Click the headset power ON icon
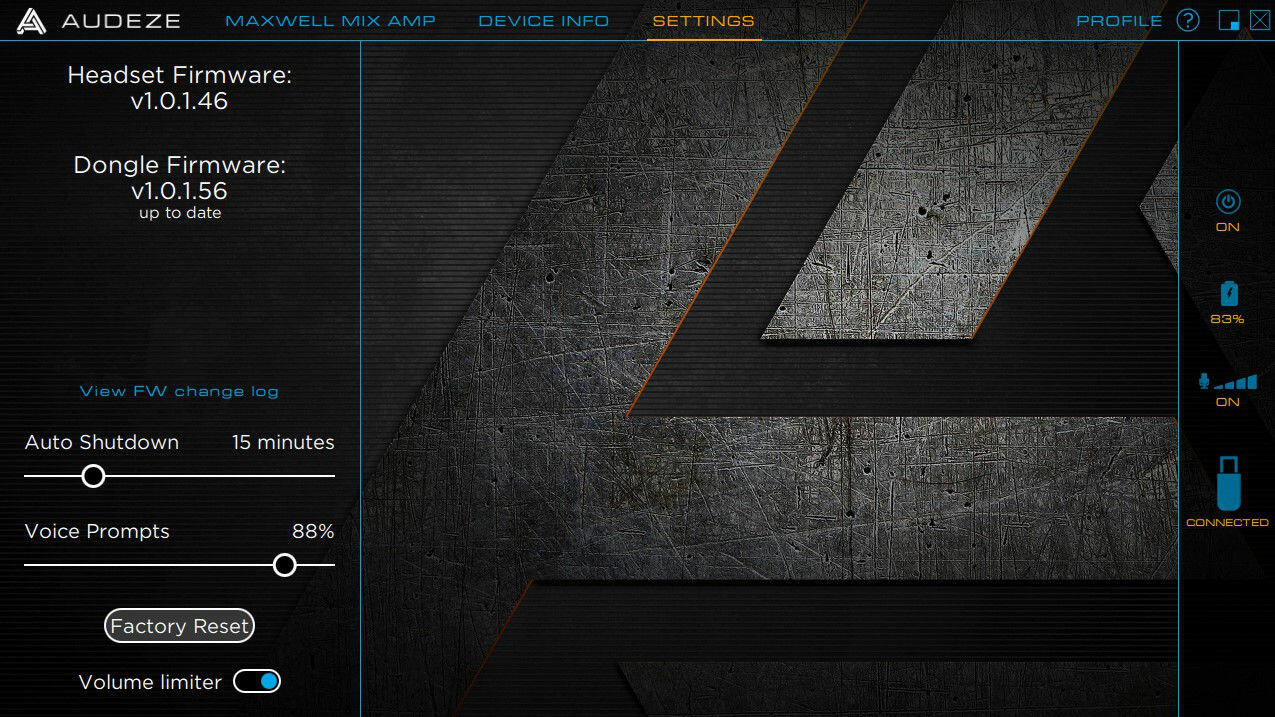1275x717 pixels. (1228, 202)
